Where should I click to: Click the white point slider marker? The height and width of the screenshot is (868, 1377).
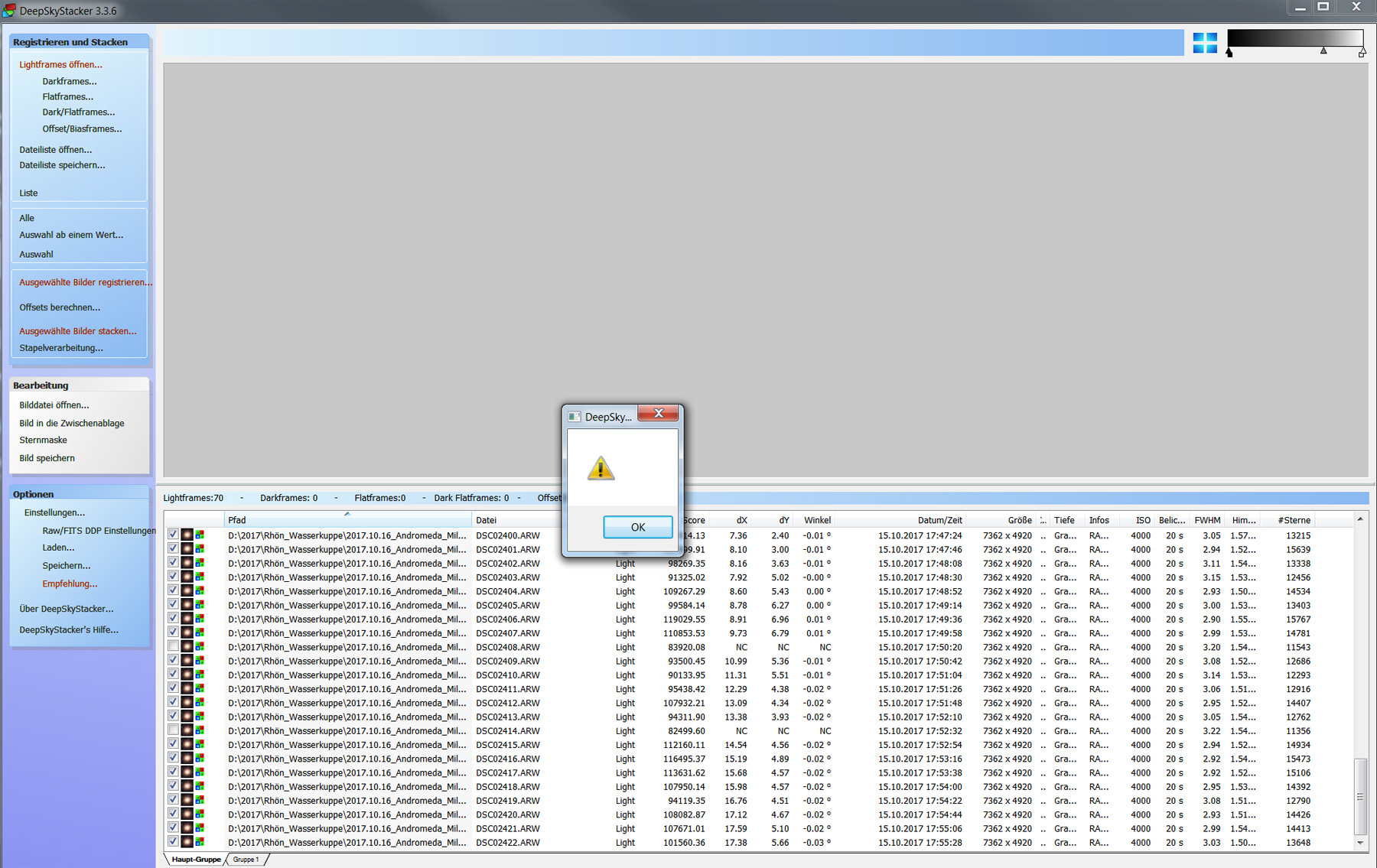1362,53
